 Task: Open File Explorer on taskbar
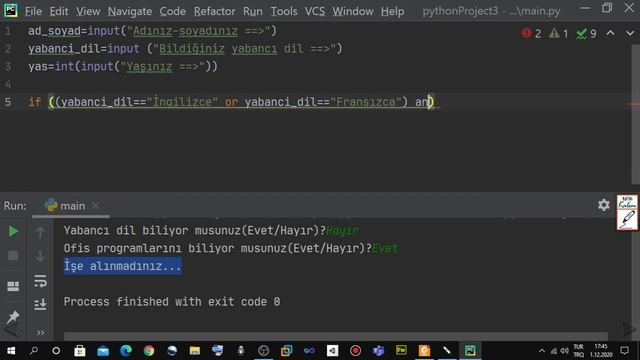[195, 351]
